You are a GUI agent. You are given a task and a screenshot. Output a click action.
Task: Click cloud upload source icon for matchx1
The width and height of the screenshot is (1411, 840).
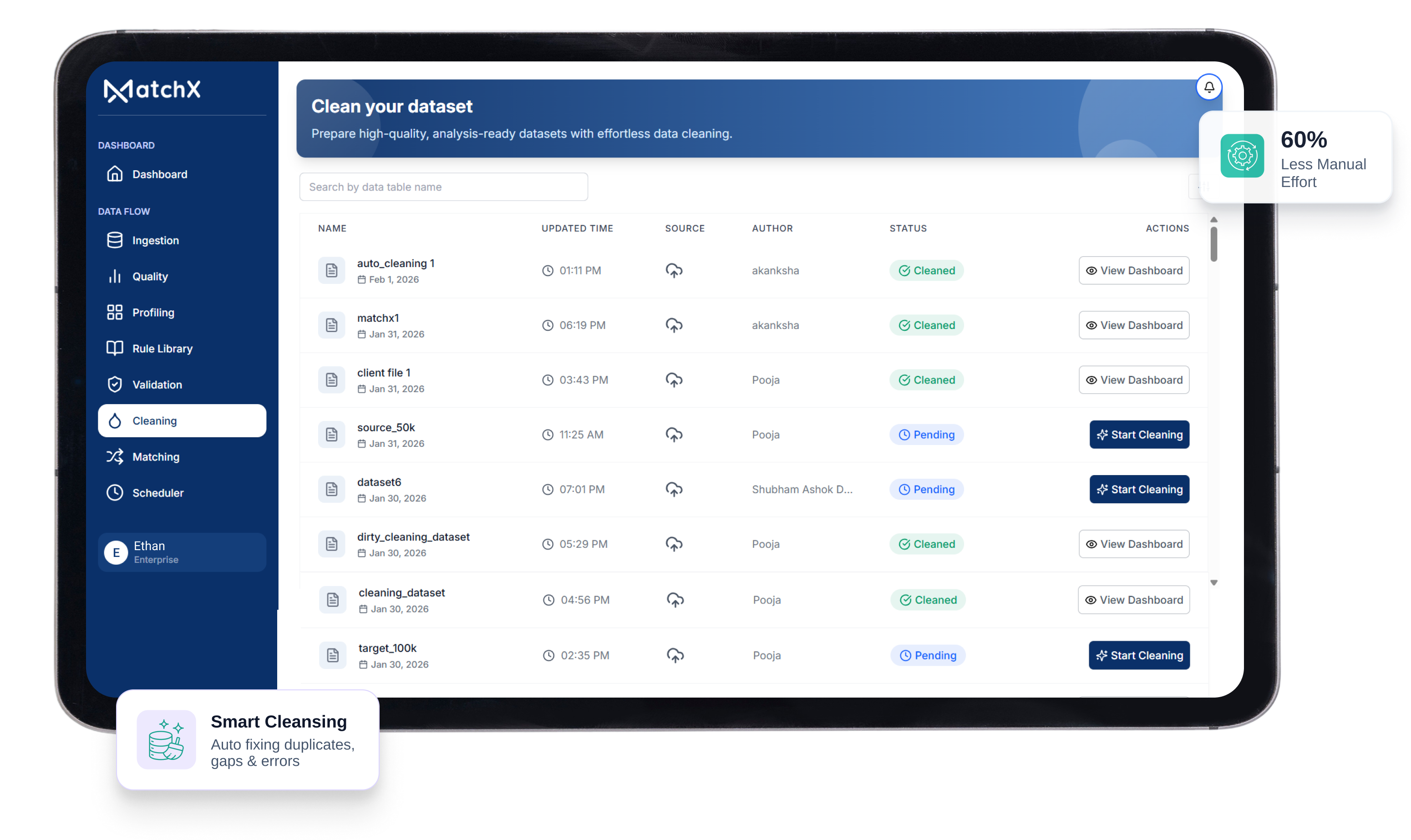pos(674,325)
